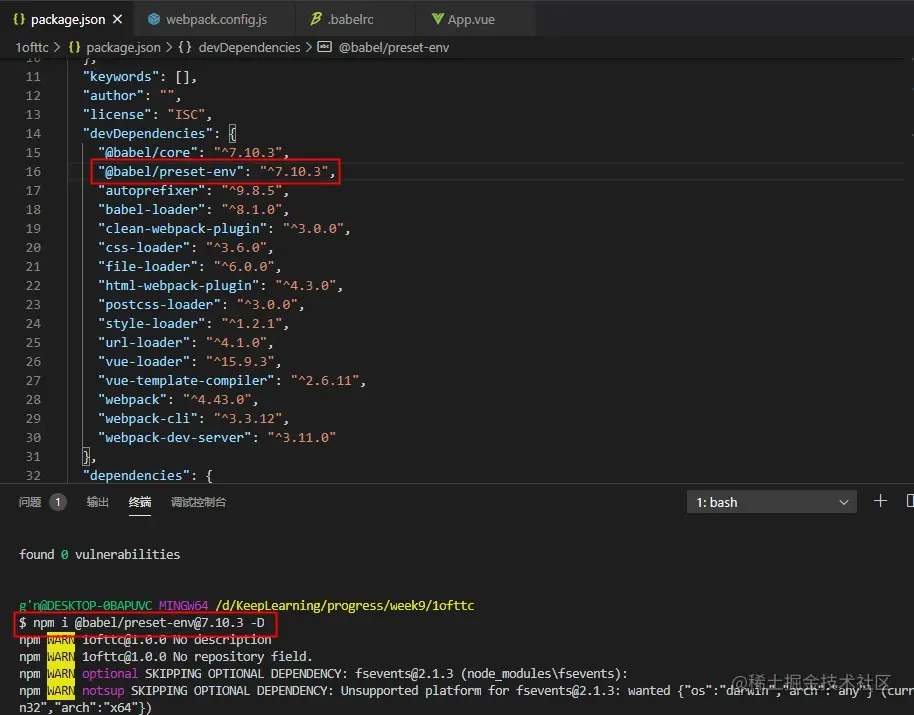Click "webpack-dev-server" on line 30
The width and height of the screenshot is (914, 715).
pos(174,438)
